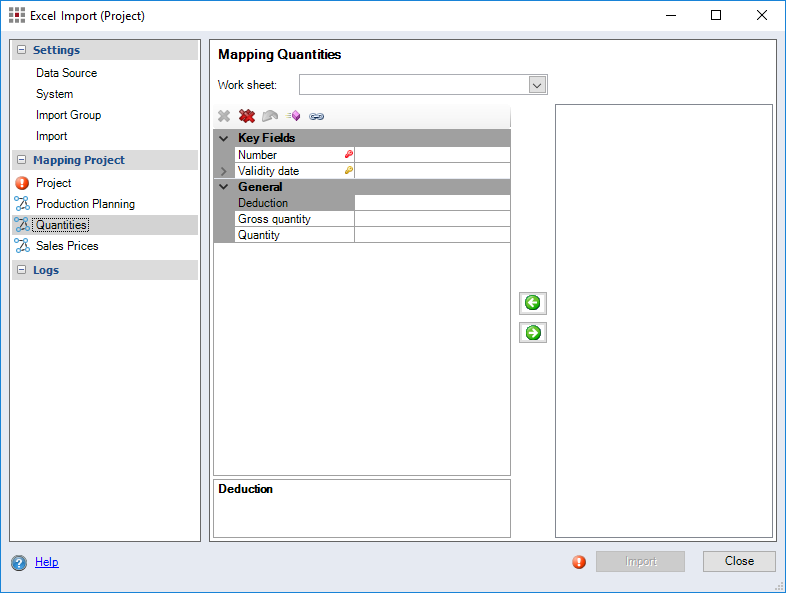Click the blue Help question mark icon

coord(19,562)
